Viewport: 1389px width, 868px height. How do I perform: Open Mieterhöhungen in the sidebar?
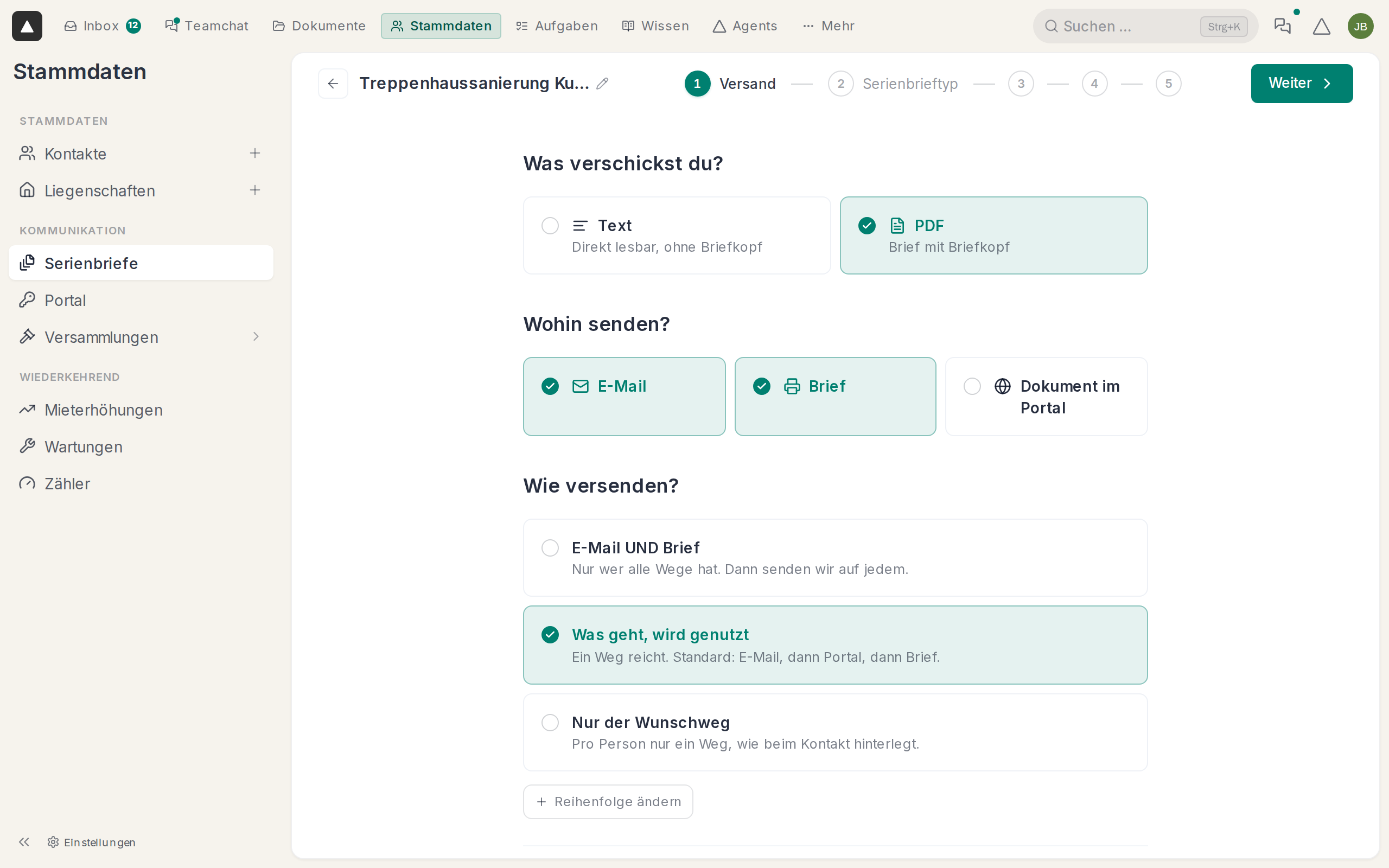pyautogui.click(x=141, y=409)
